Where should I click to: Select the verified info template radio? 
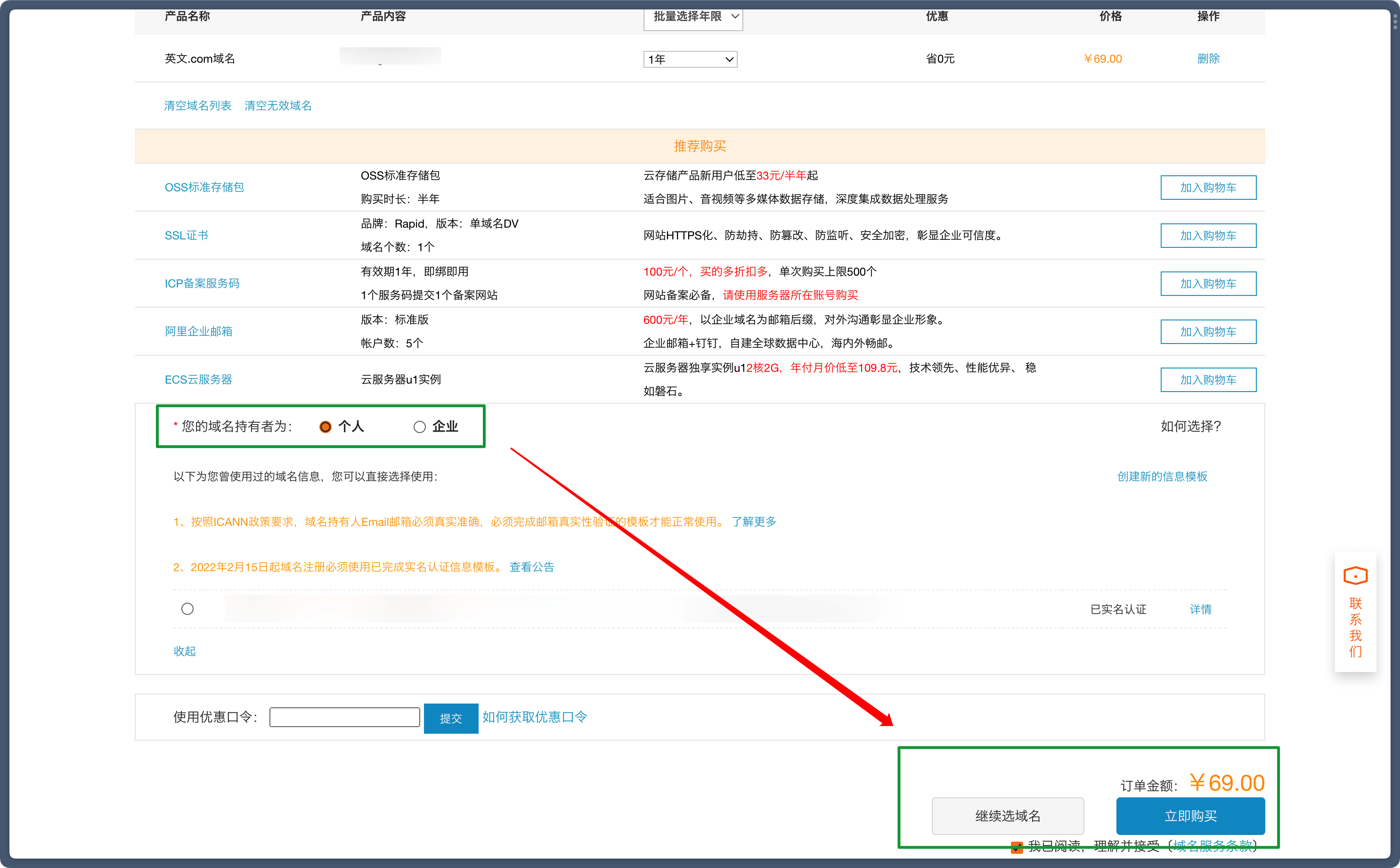pyautogui.click(x=187, y=609)
